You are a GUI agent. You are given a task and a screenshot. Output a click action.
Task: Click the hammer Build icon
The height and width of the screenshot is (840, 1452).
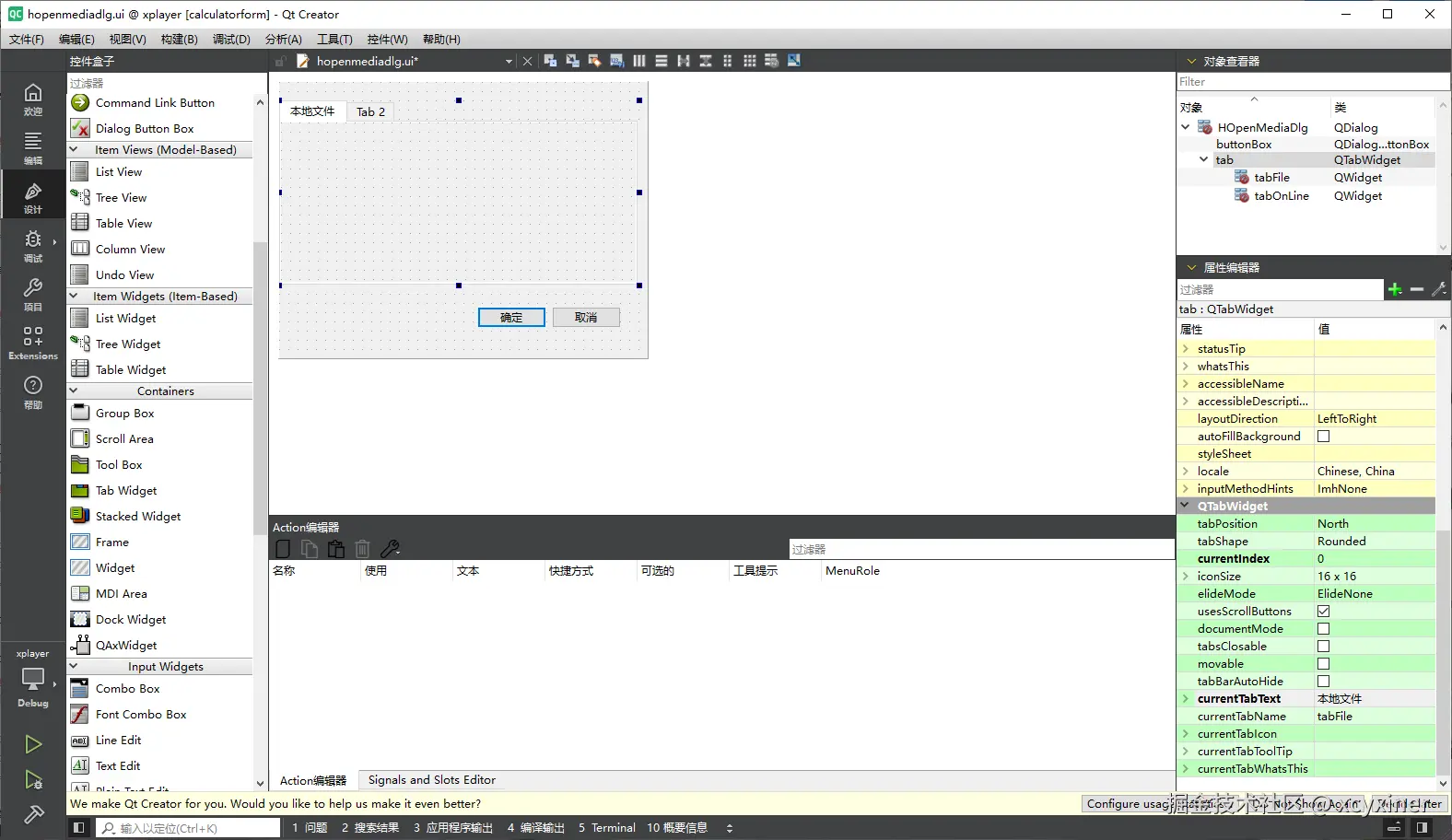33,814
